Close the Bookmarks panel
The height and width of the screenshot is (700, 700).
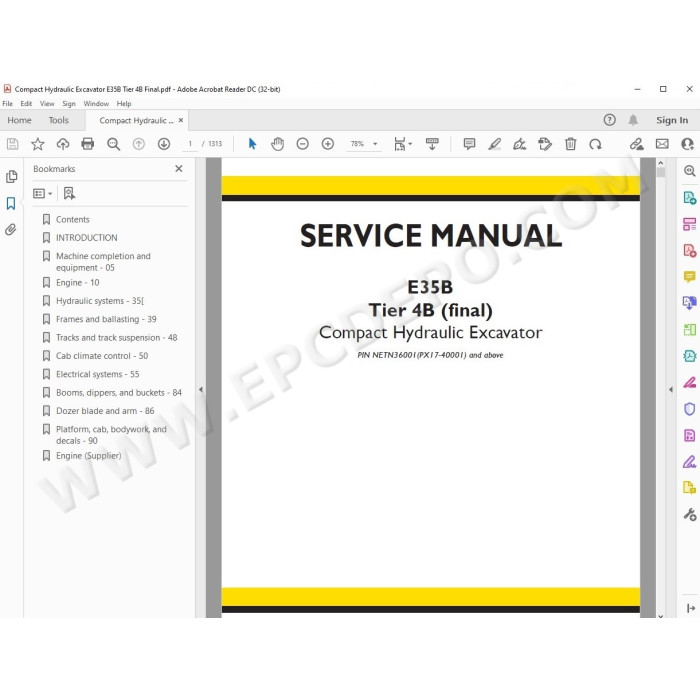pos(179,169)
